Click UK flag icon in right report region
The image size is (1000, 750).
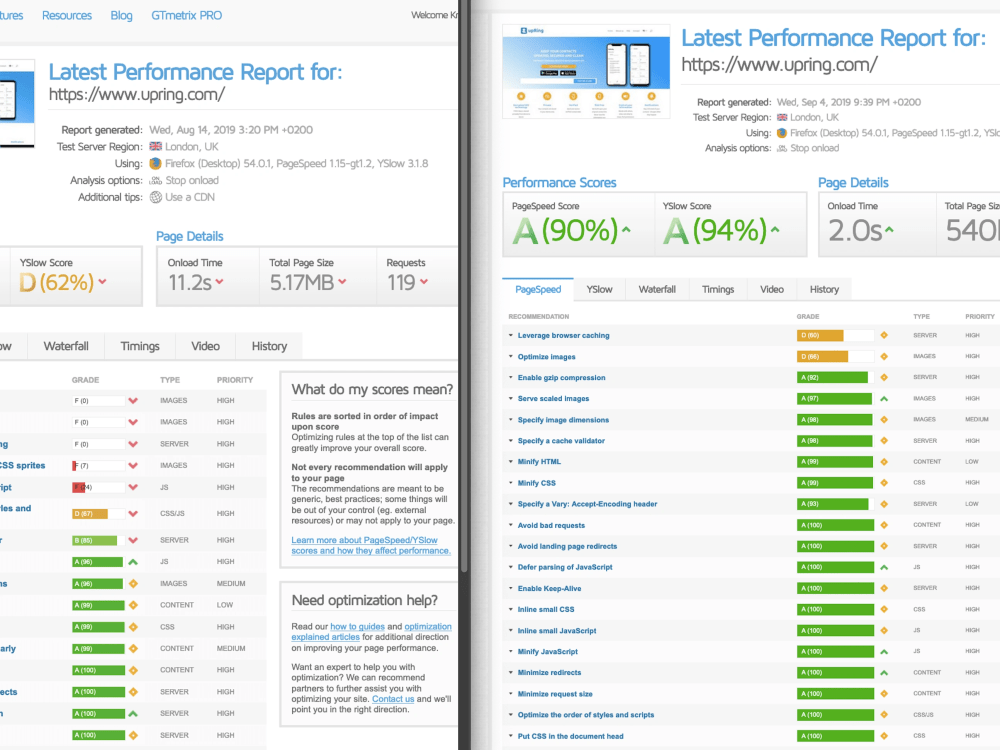pos(782,117)
